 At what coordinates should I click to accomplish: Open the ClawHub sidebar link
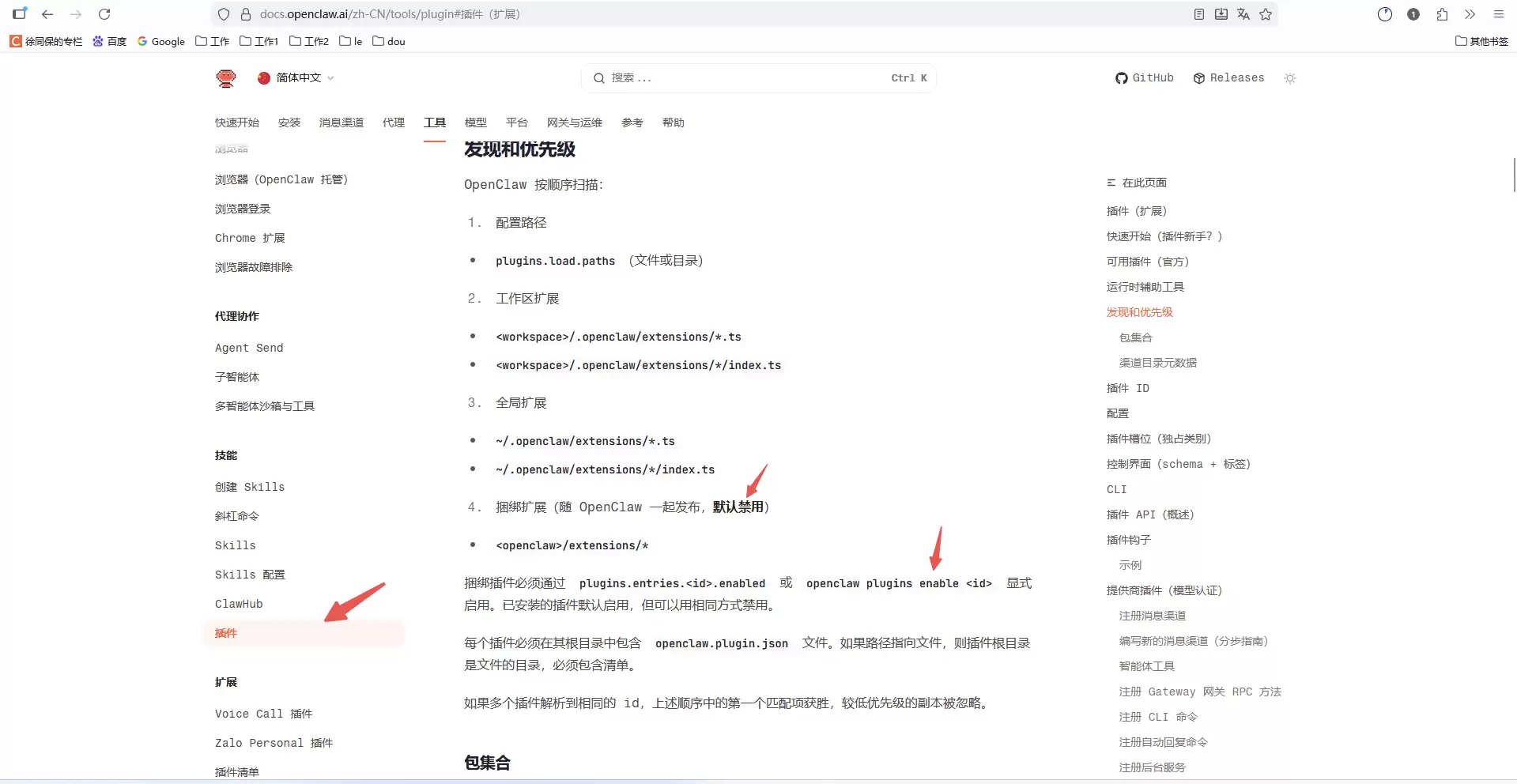coord(239,604)
